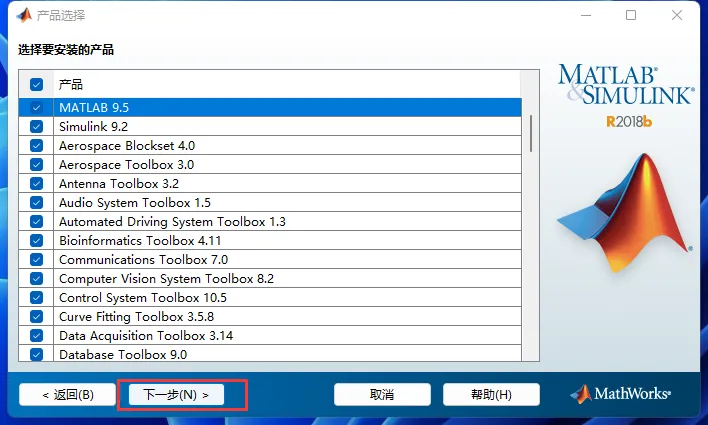Uncheck the Control System Toolbox 10.5 checkbox
The image size is (708, 425).
pos(36,297)
